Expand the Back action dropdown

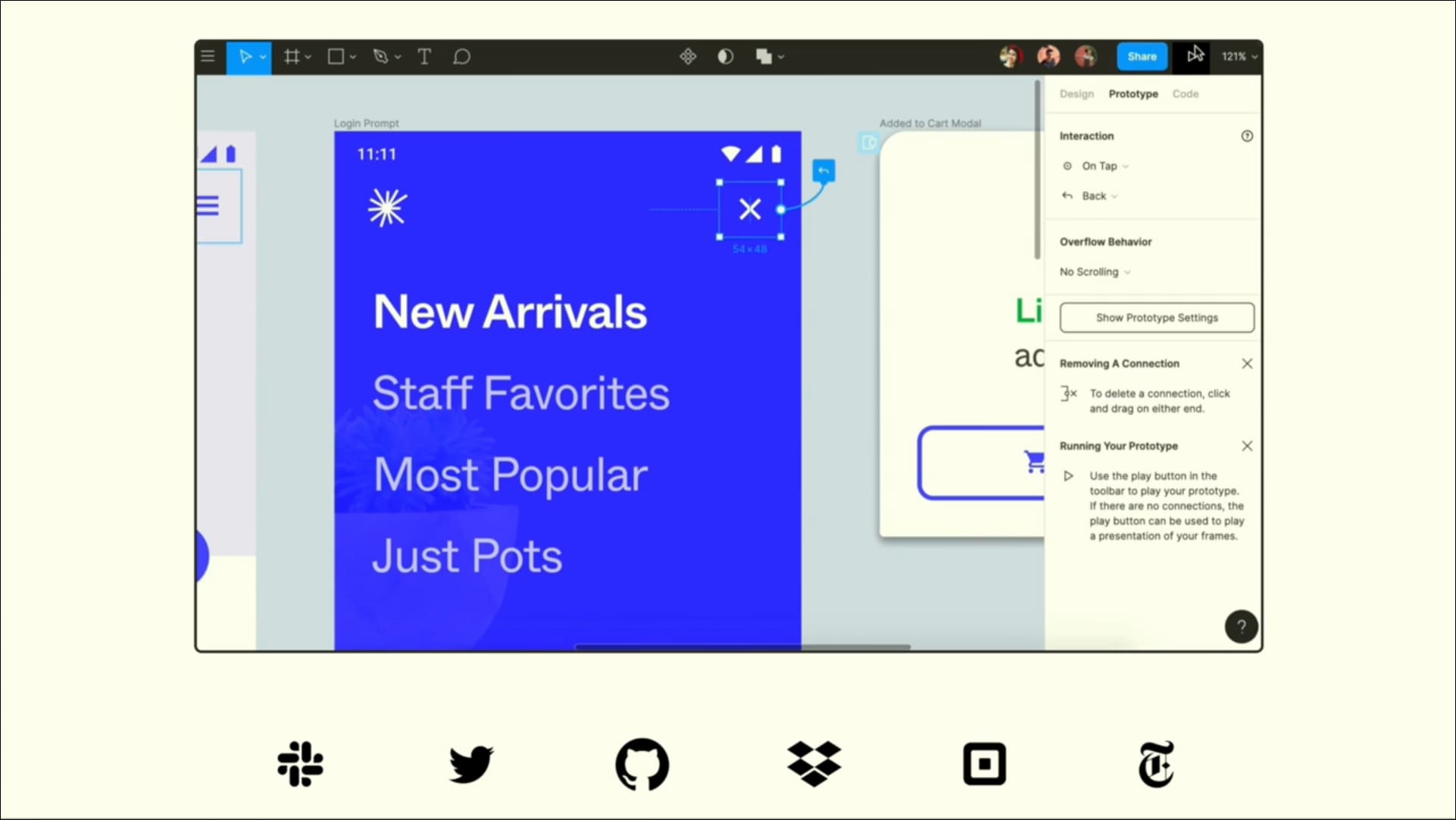point(1099,196)
